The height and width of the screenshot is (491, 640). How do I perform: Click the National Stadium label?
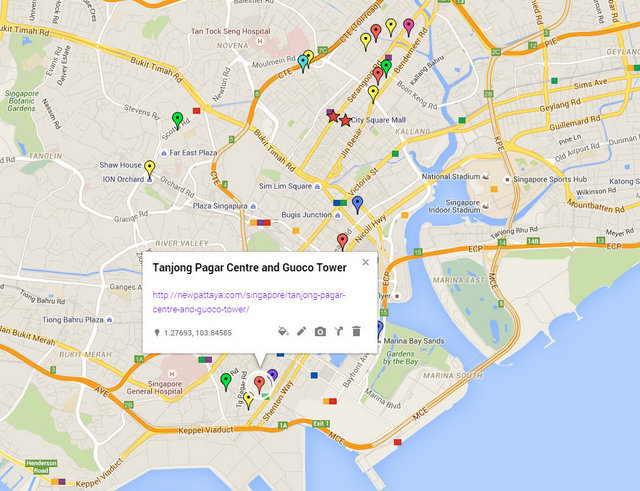pos(451,177)
